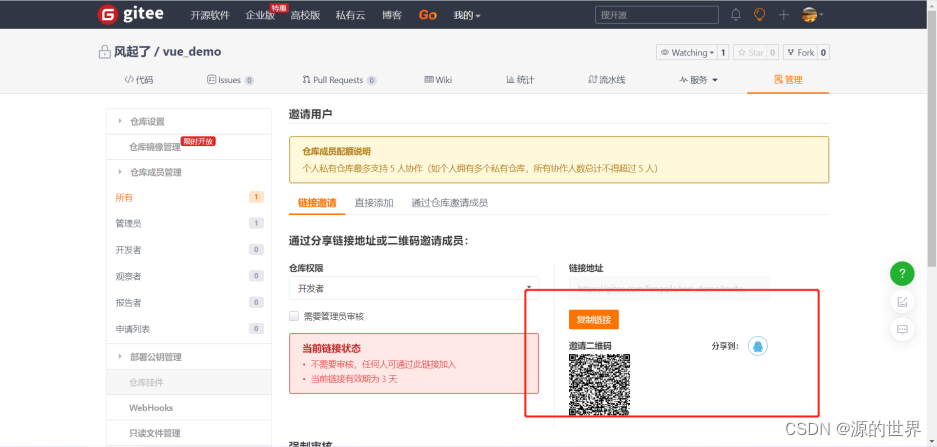Open 仓库镜像管理 in sidebar
The width and height of the screenshot is (937, 447).
[x=155, y=146]
